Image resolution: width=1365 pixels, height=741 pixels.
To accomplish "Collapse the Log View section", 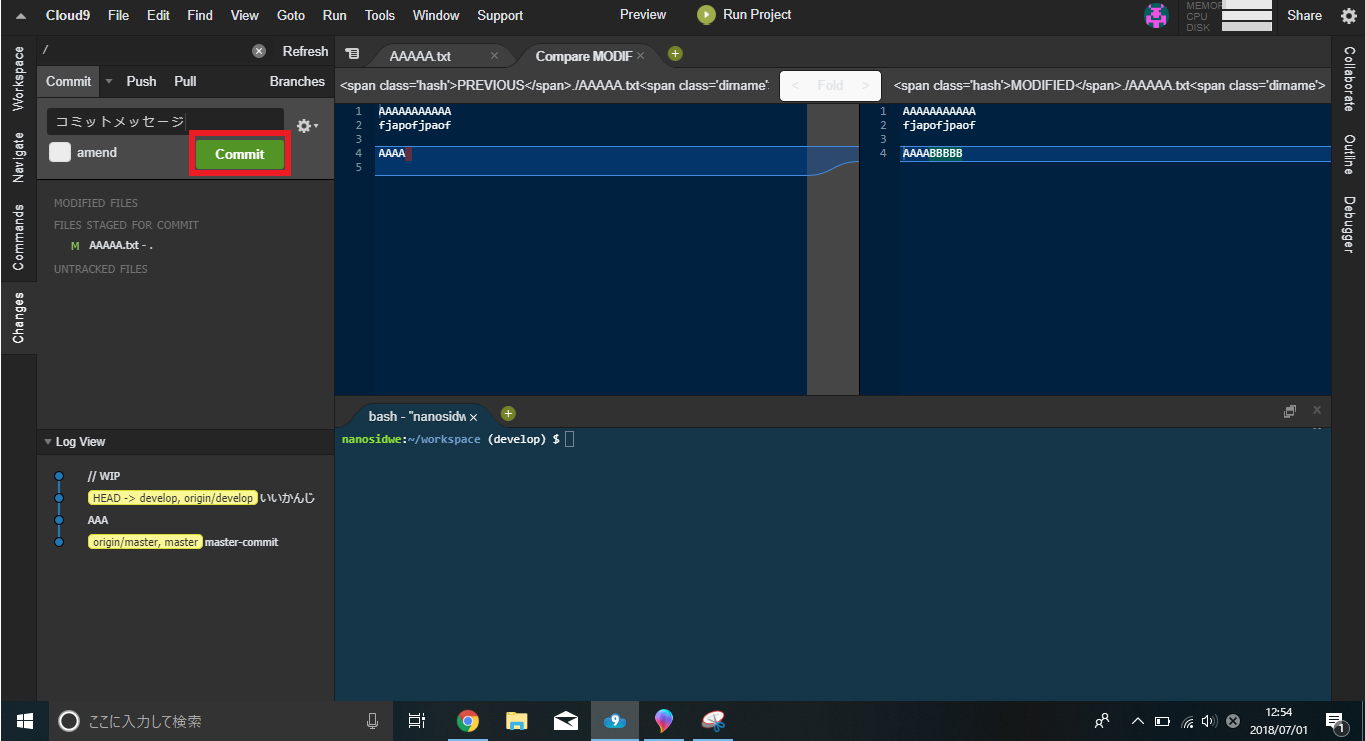I will [x=48, y=441].
